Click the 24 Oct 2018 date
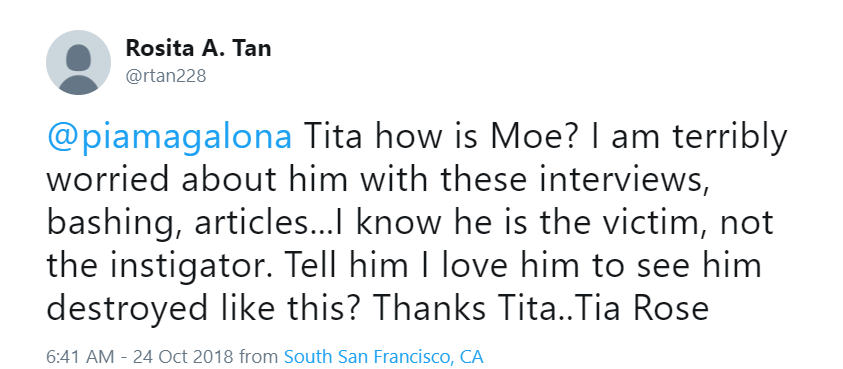843x369 pixels. coord(183,356)
